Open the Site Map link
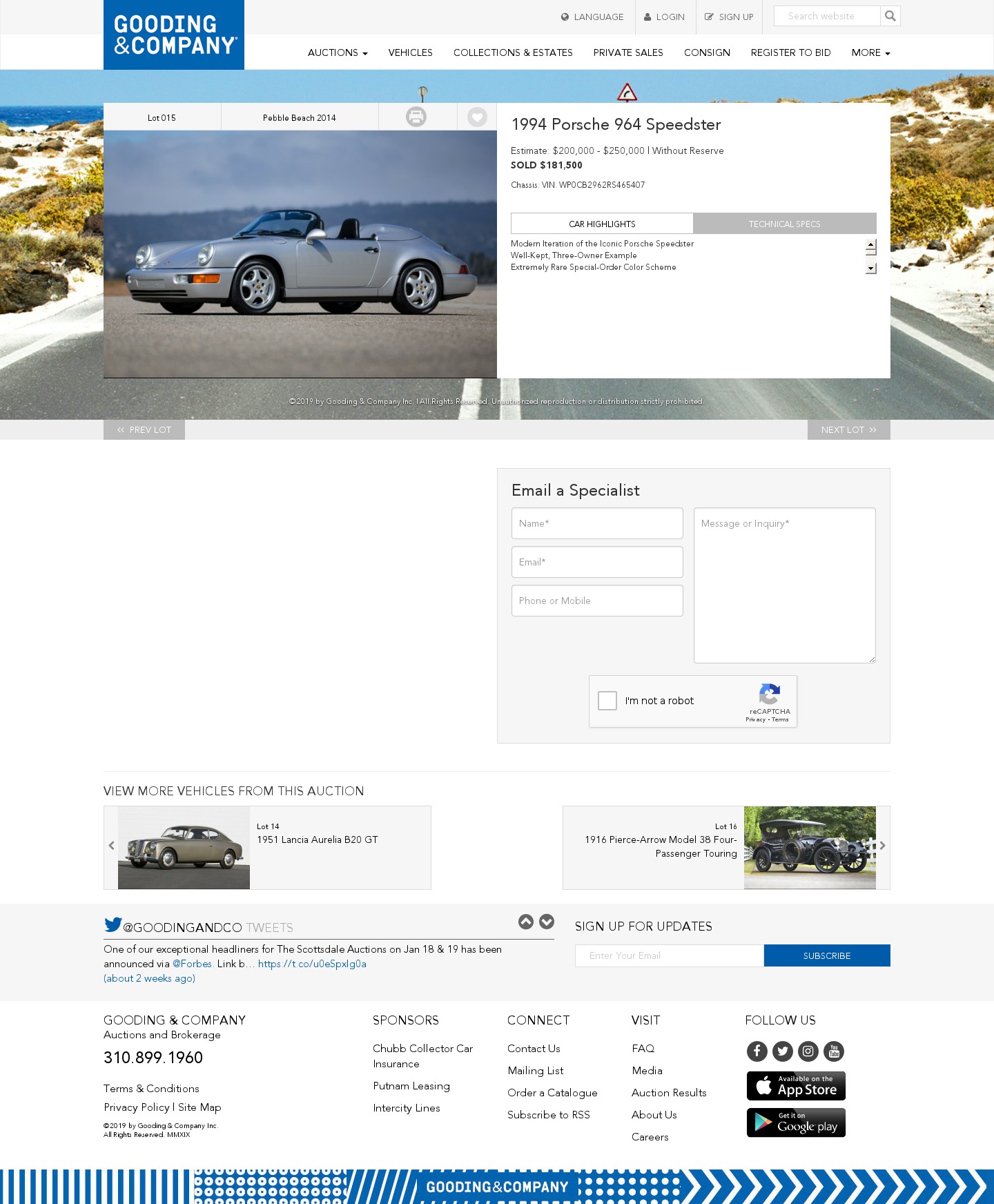Viewport: 994px width, 1204px height. tap(199, 1107)
